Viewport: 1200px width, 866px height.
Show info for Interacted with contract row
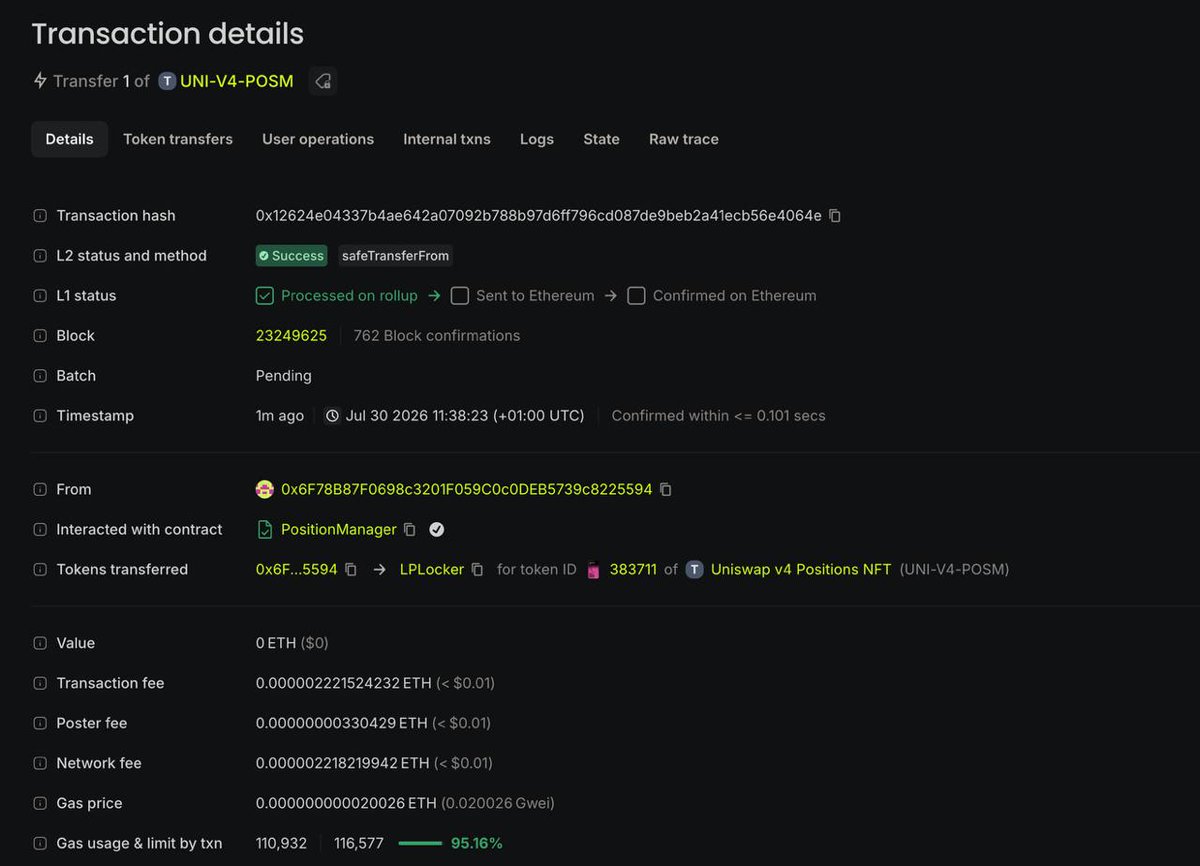point(40,530)
